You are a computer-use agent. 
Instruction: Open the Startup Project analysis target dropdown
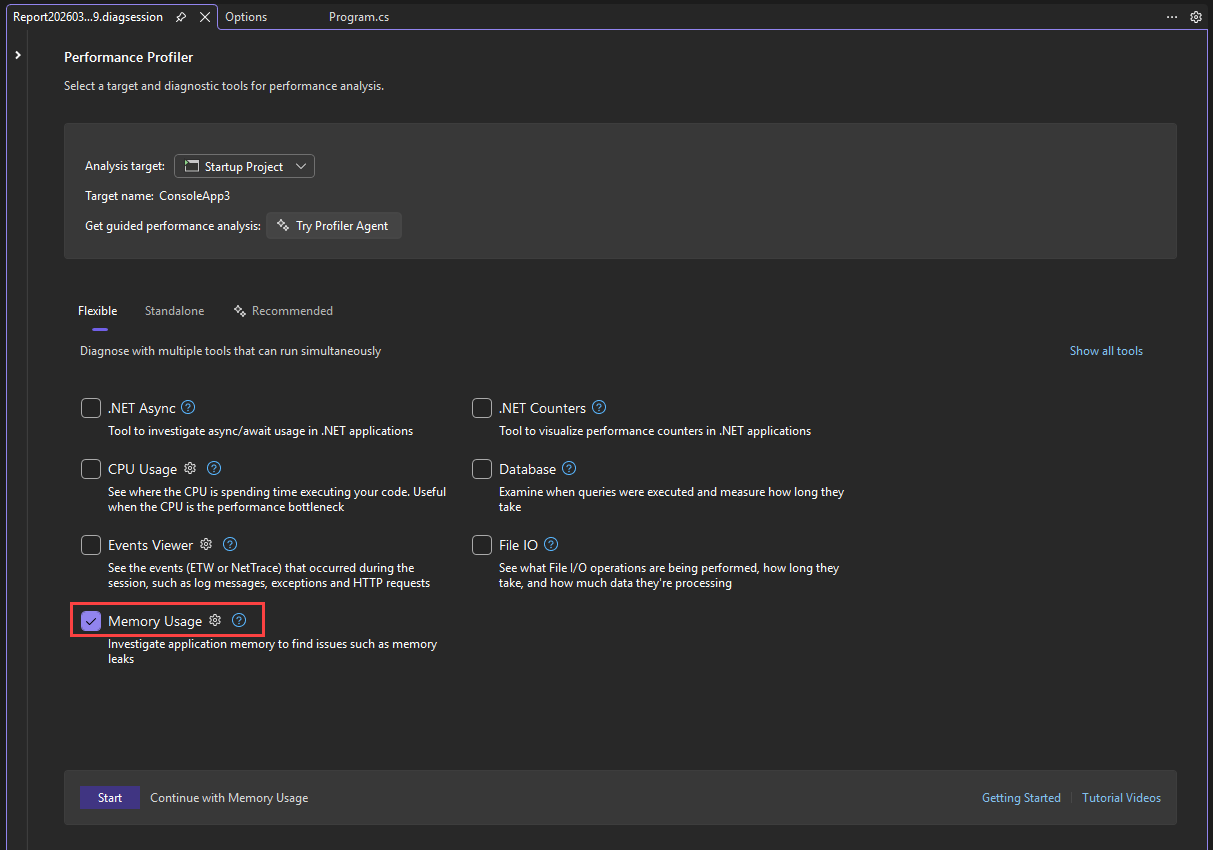tap(244, 165)
